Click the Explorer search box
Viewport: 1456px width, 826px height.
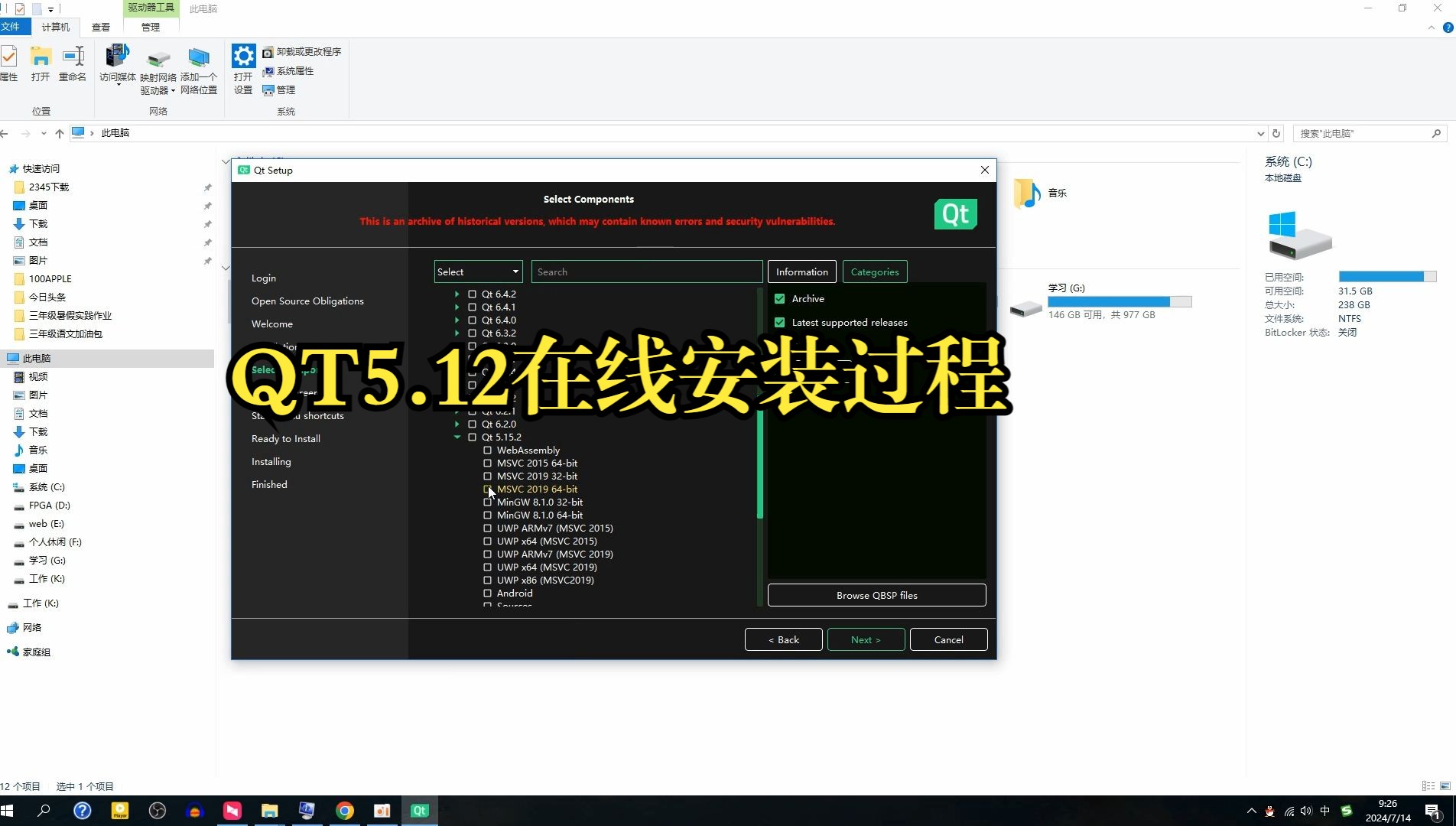tap(1369, 133)
